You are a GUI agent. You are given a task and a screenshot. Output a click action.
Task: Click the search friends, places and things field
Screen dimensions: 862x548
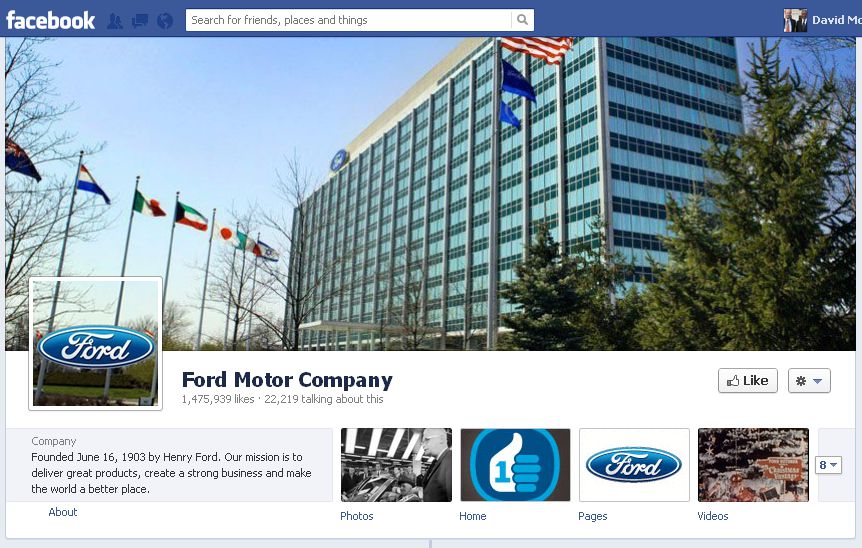pos(349,20)
